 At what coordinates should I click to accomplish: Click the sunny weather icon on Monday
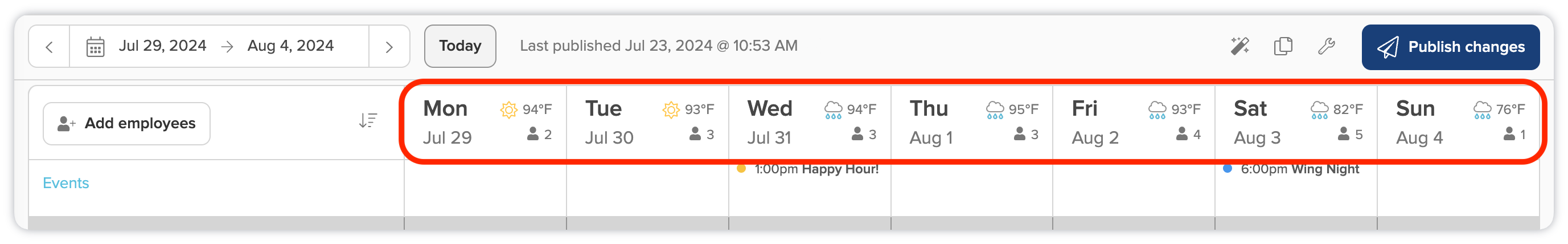508,110
